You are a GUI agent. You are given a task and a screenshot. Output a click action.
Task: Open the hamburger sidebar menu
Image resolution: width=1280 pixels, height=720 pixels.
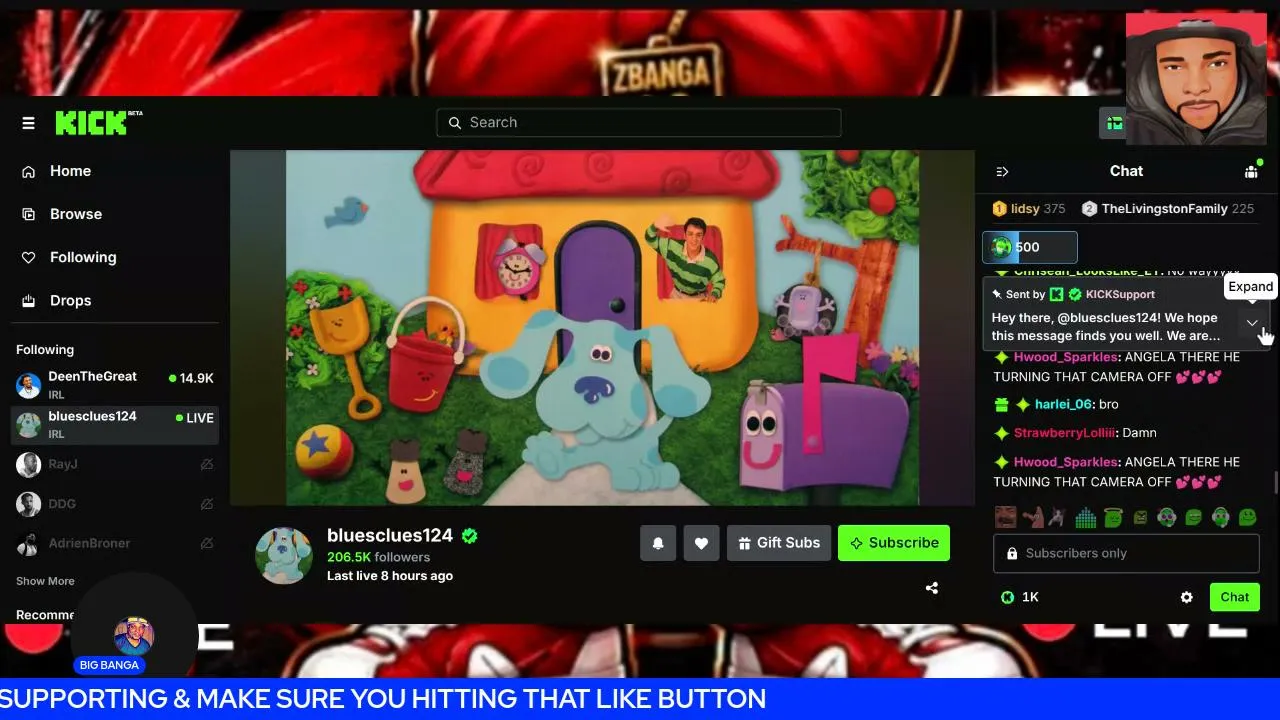28,123
